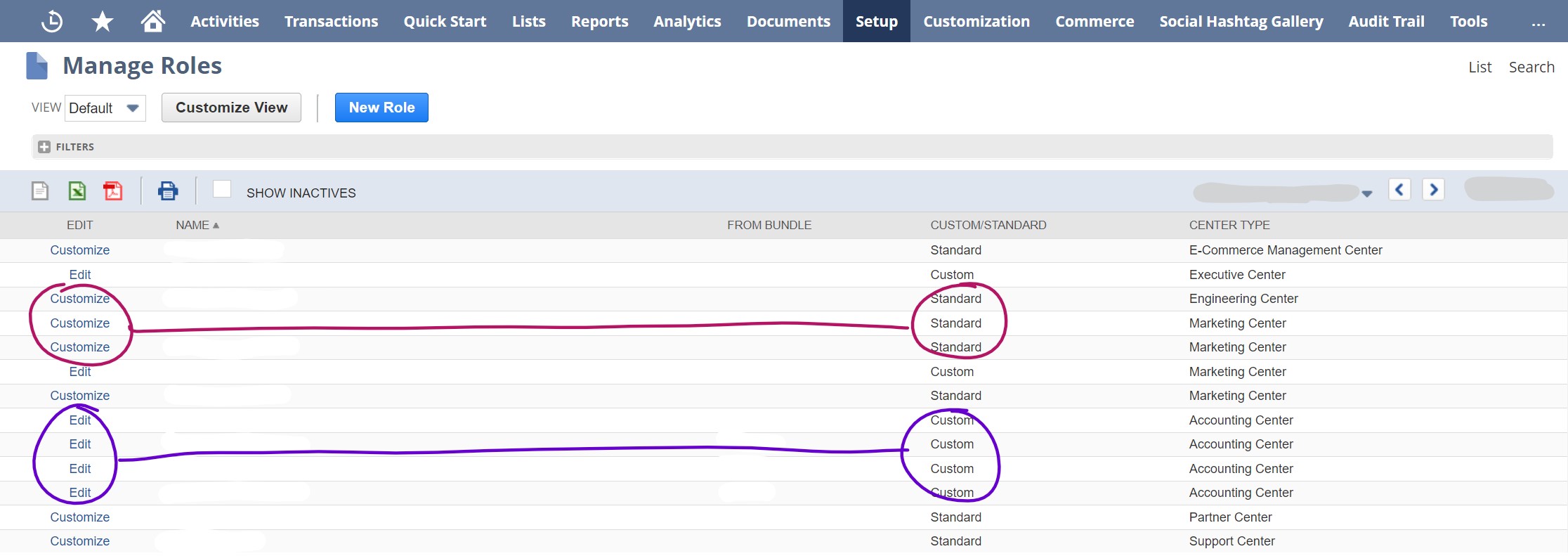This screenshot has width=1568, height=556.
Task: Open the Social Hashtag Gallery menu
Action: (x=1241, y=22)
